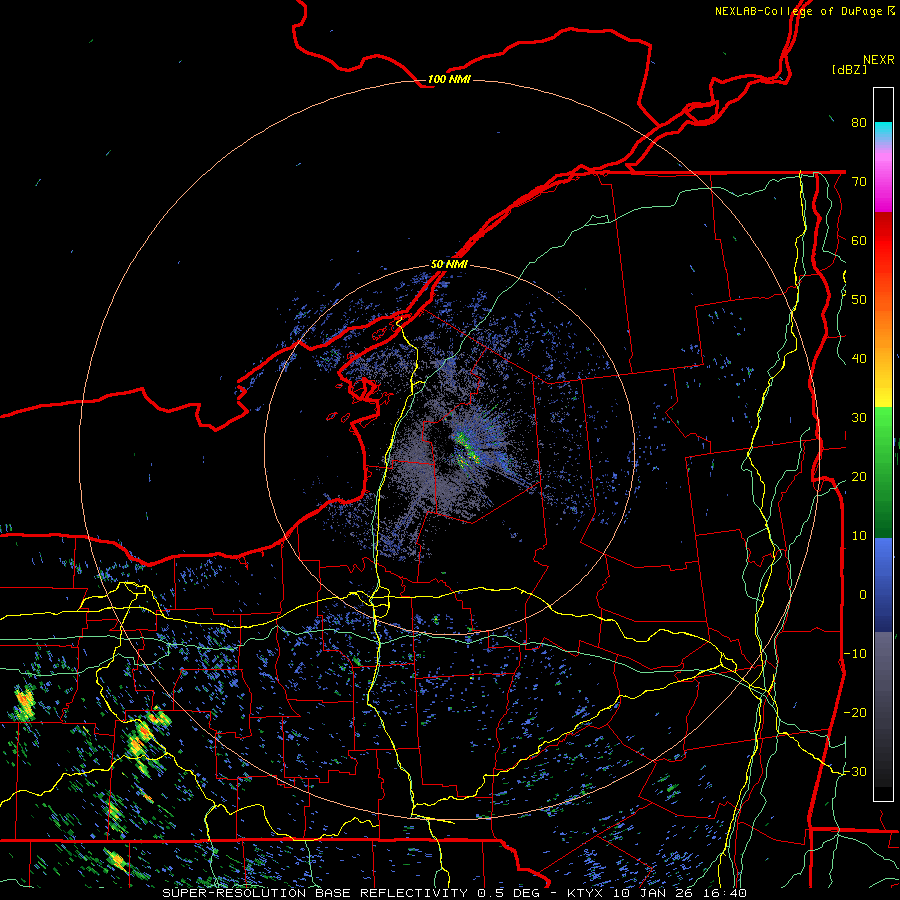Click the 100 NMI range ring label
The height and width of the screenshot is (900, 900).
pyautogui.click(x=449, y=79)
